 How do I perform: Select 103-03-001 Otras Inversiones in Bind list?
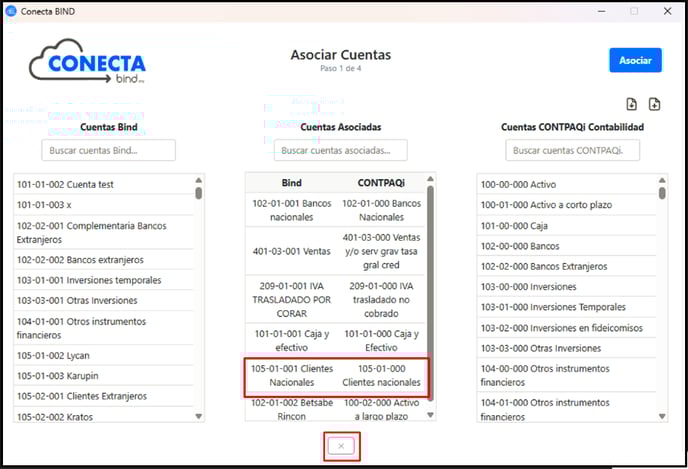(x=104, y=301)
